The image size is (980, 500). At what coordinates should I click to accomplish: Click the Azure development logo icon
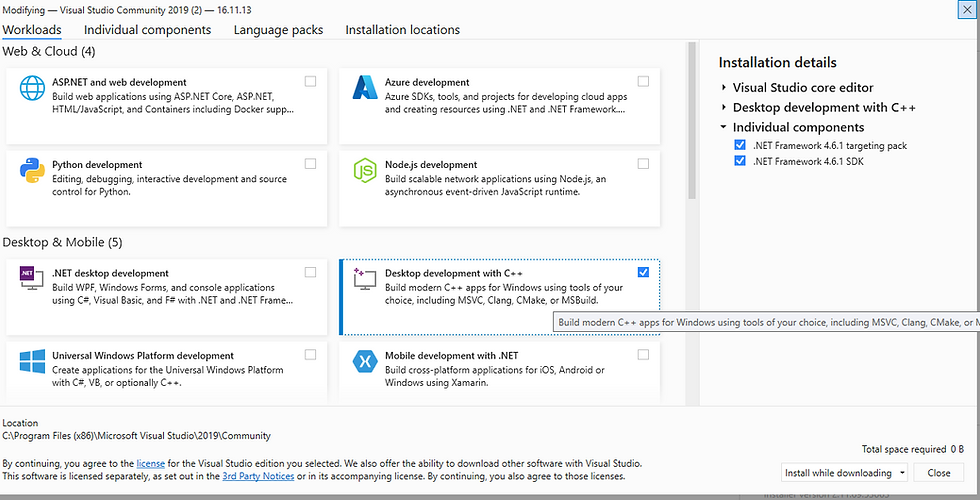363,90
